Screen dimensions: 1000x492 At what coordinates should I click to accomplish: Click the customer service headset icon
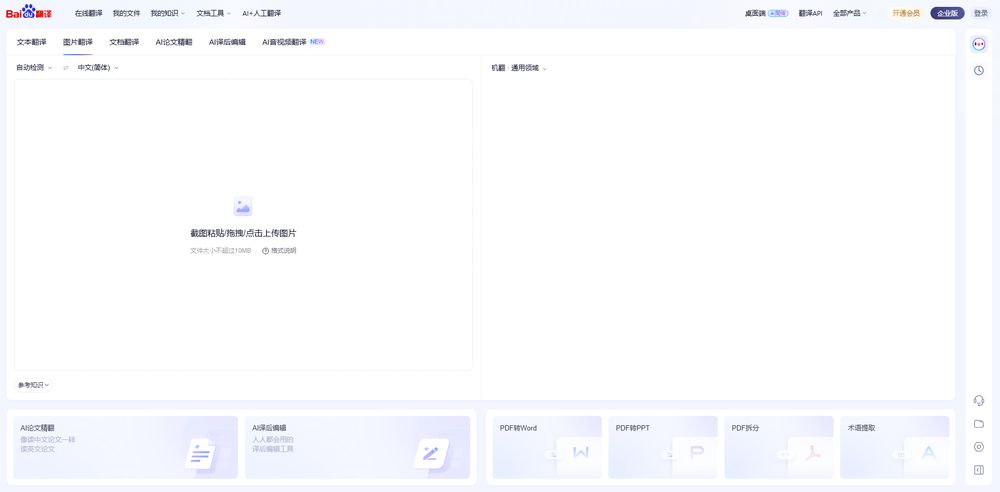click(x=979, y=400)
